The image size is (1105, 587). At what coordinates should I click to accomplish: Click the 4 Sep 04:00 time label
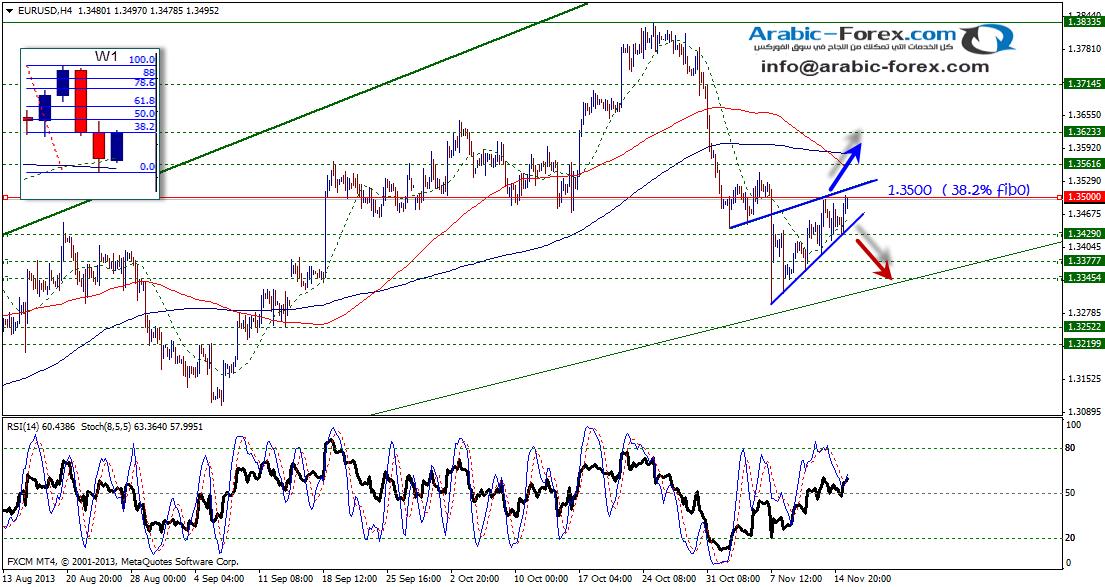[x=217, y=579]
